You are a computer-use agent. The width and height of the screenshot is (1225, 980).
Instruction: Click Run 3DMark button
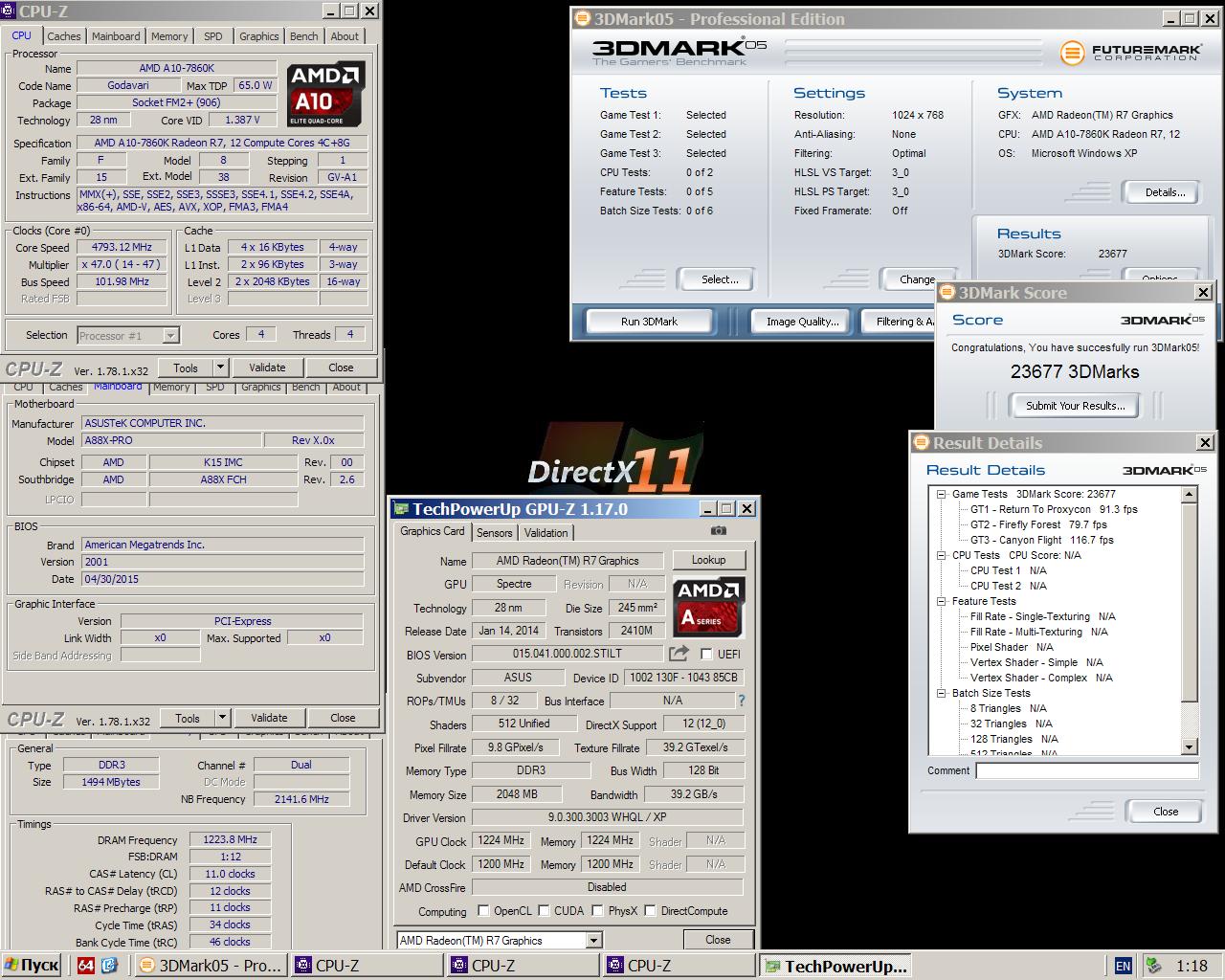pos(649,322)
